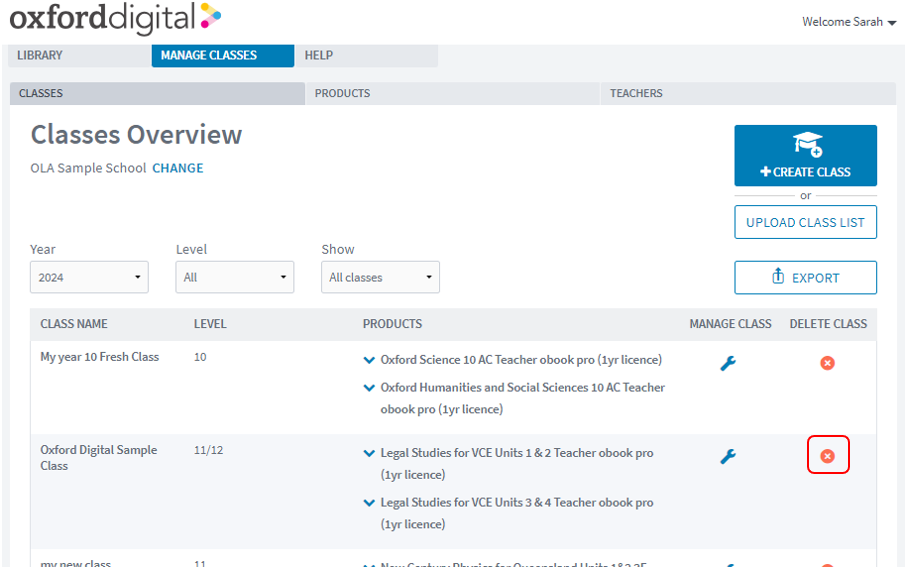Click My year 10 Fresh Class name

pos(99,357)
